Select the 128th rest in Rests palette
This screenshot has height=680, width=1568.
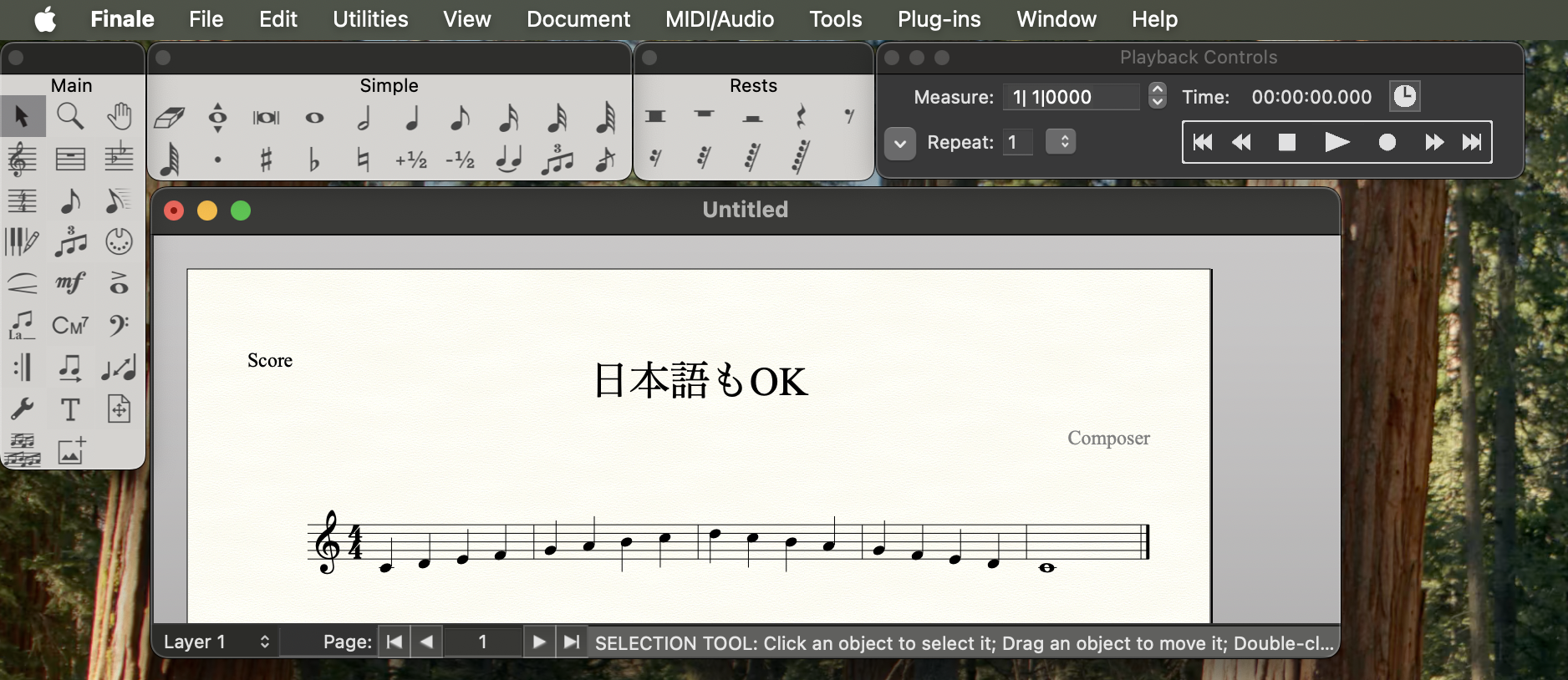(801, 157)
